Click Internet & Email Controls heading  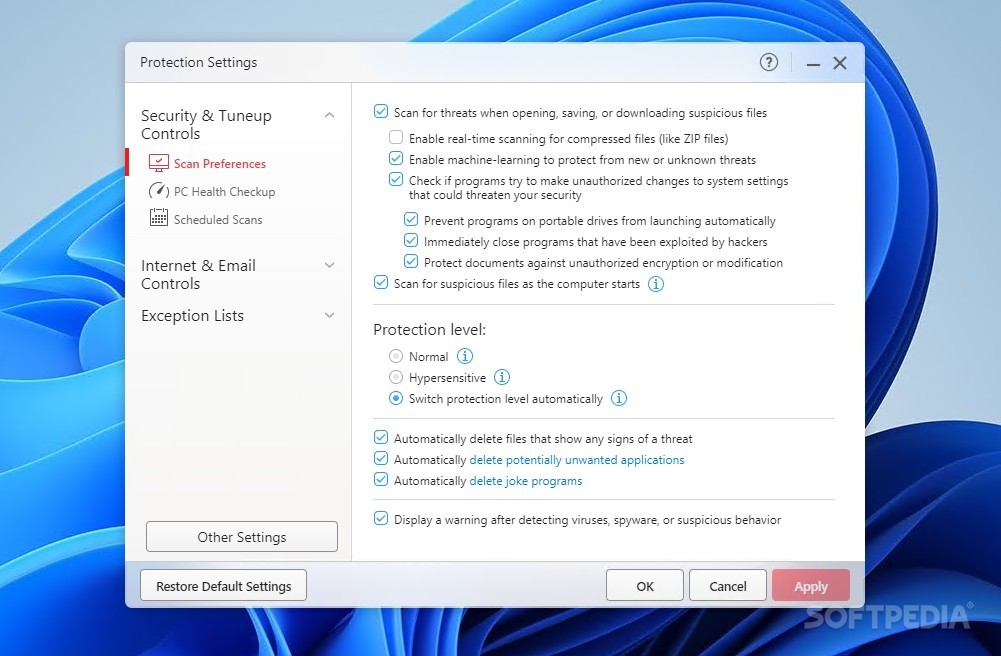click(199, 274)
